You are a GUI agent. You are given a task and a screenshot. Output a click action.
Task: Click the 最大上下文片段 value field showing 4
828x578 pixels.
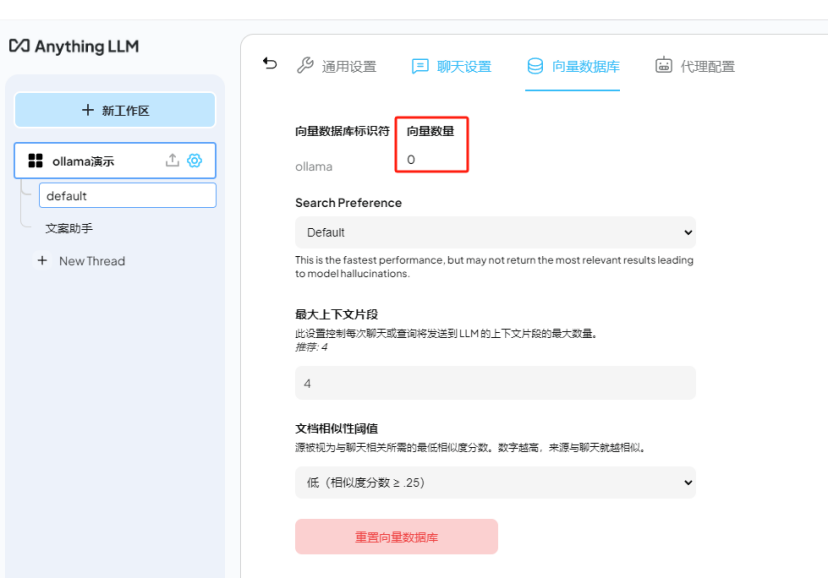495,383
